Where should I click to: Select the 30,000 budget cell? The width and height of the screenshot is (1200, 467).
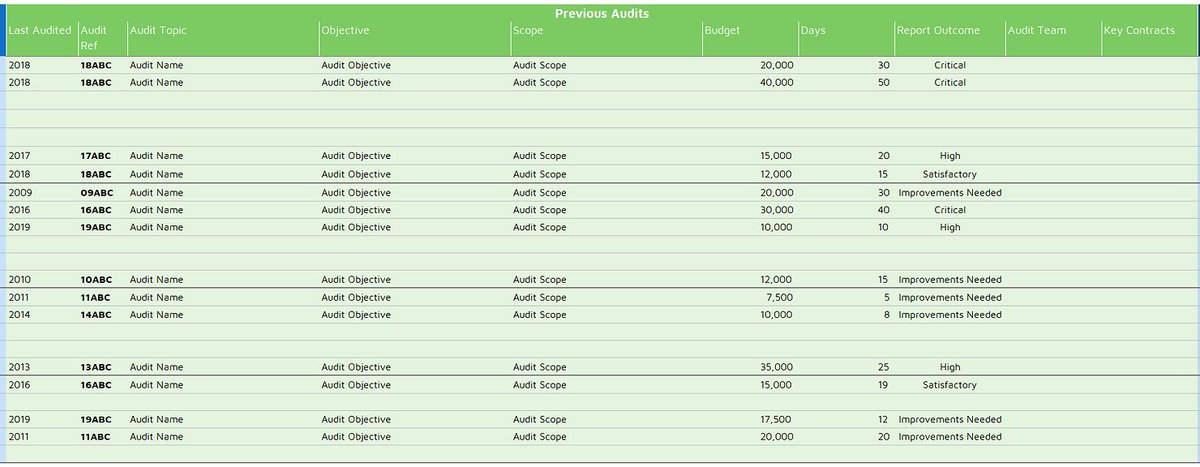pyautogui.click(x=777, y=210)
